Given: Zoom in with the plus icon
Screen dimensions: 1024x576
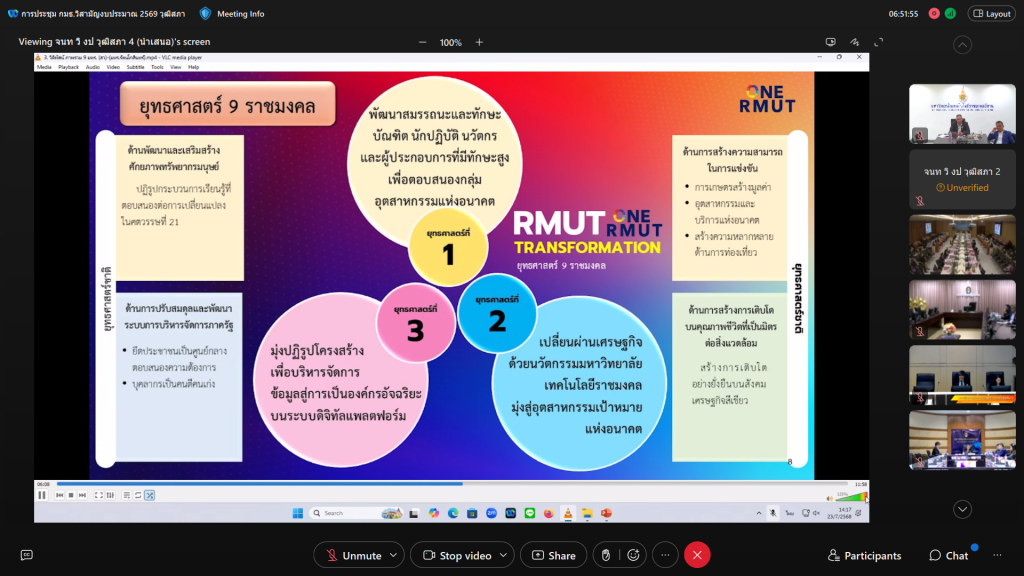Looking at the screenshot, I should point(479,42).
